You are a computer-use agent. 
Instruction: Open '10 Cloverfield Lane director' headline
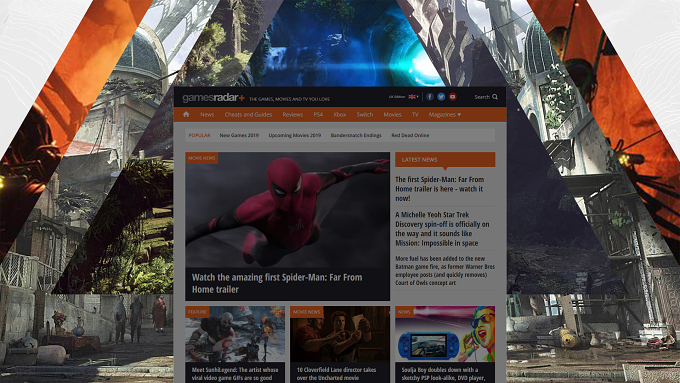point(337,373)
